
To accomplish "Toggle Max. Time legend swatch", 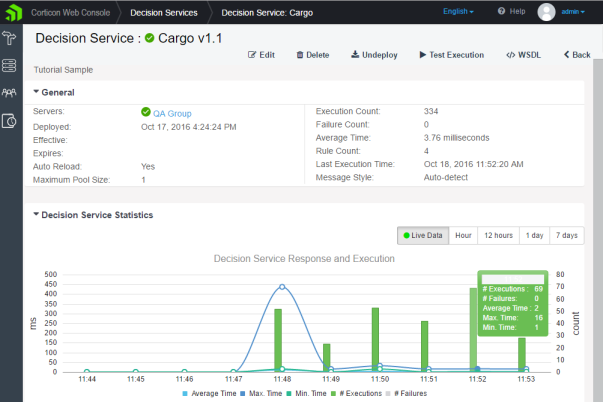I will pos(243,394).
